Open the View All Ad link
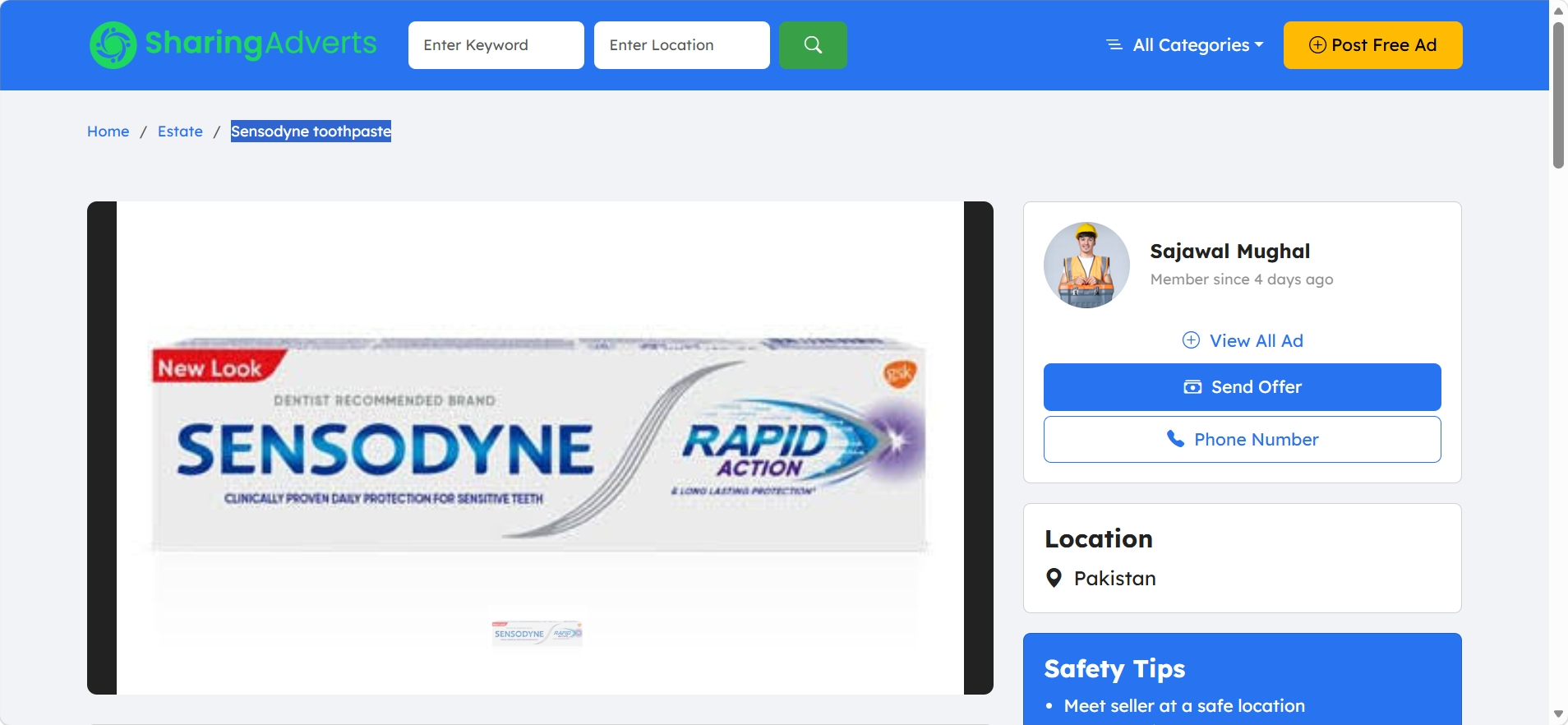Image resolution: width=1568 pixels, height=725 pixels. (1242, 340)
